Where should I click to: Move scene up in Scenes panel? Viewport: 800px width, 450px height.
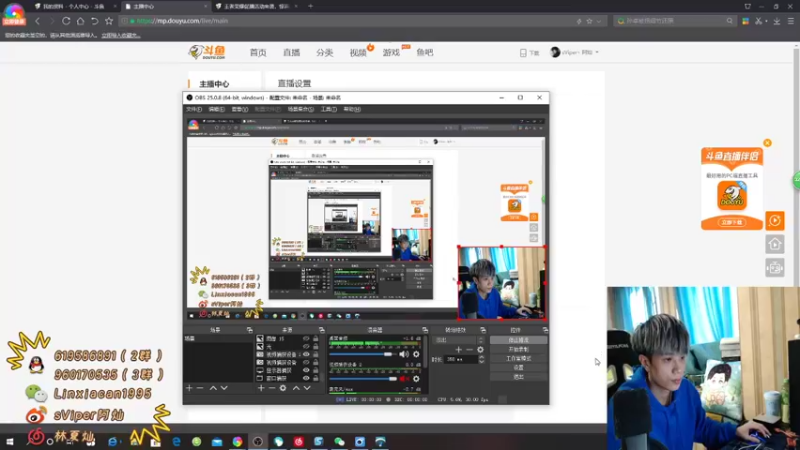213,388
